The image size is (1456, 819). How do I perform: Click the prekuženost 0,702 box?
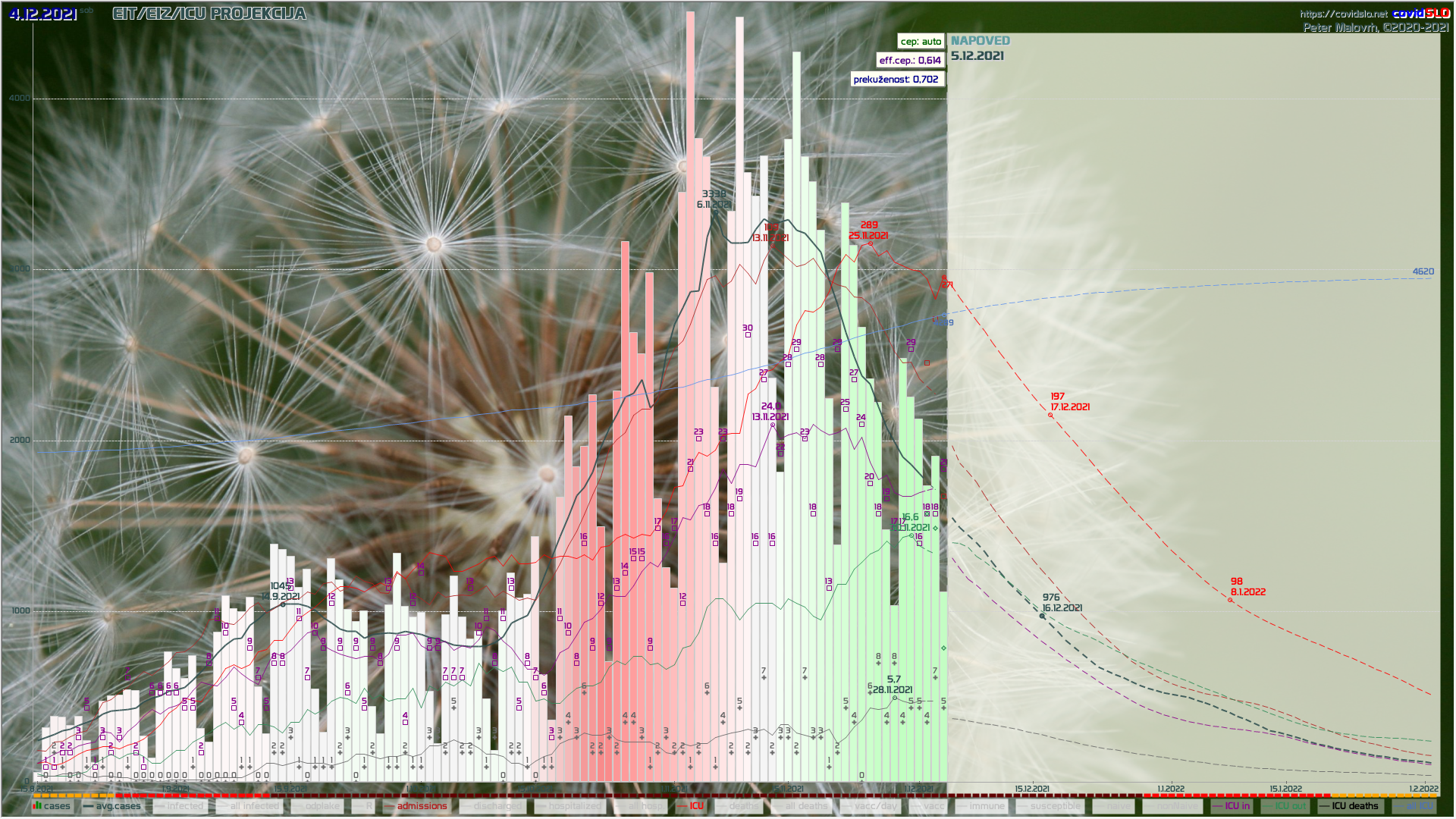pyautogui.click(x=896, y=79)
